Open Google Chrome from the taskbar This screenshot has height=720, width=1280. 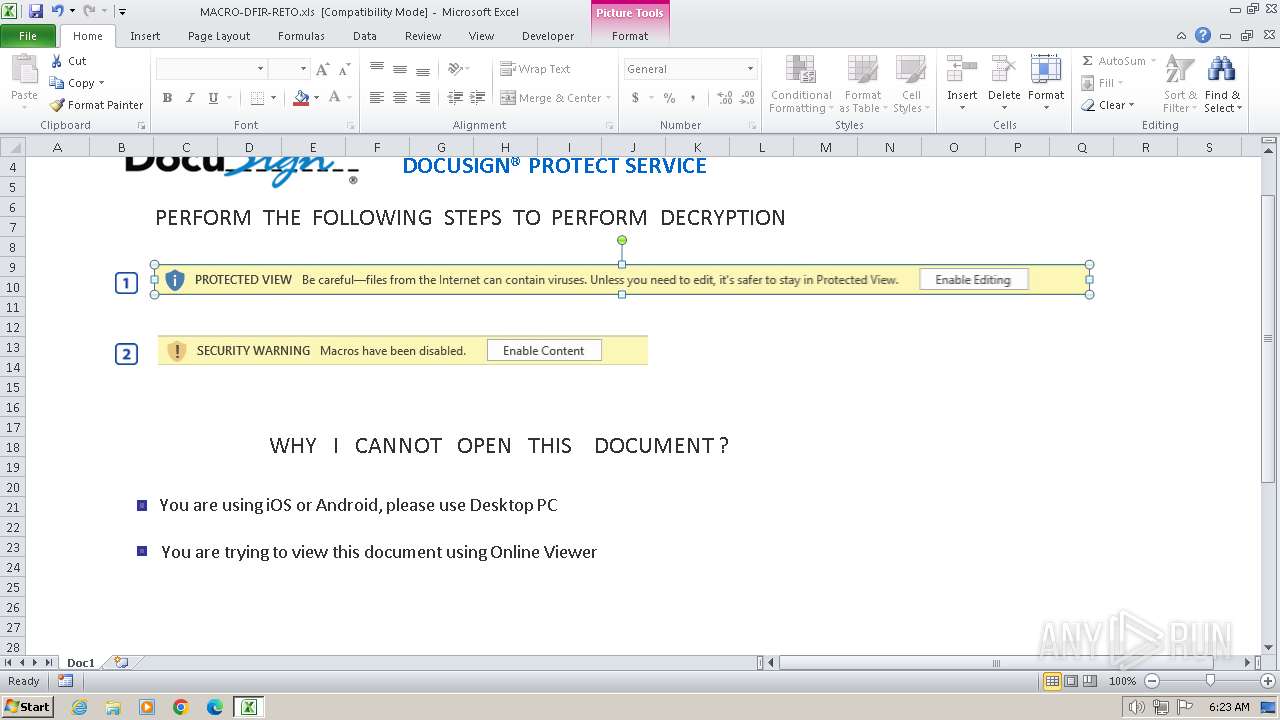coord(181,707)
